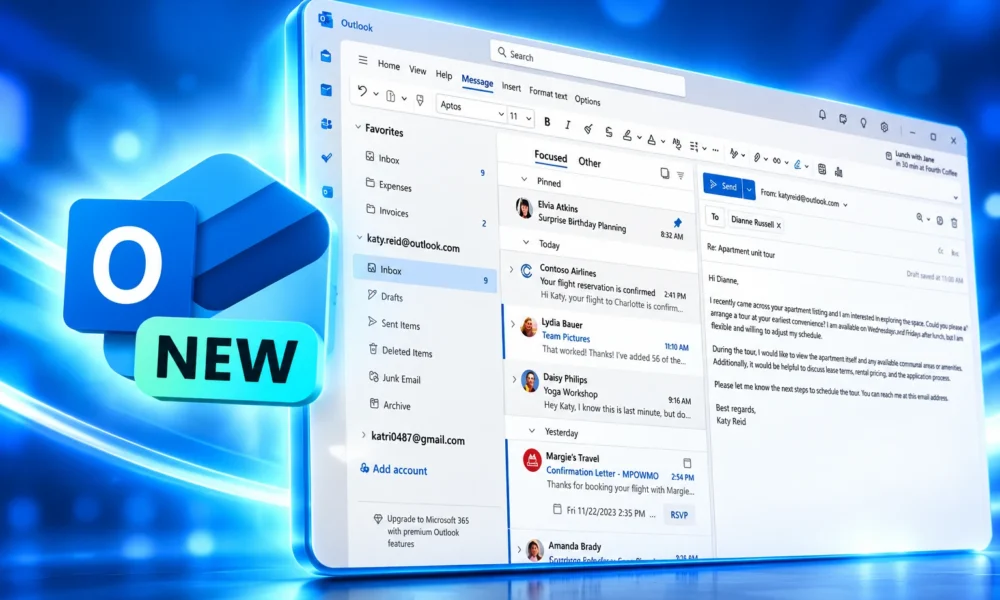Click the pin icon on Elvia Atkins email
Image resolution: width=1000 pixels, height=600 pixels.
(x=677, y=223)
